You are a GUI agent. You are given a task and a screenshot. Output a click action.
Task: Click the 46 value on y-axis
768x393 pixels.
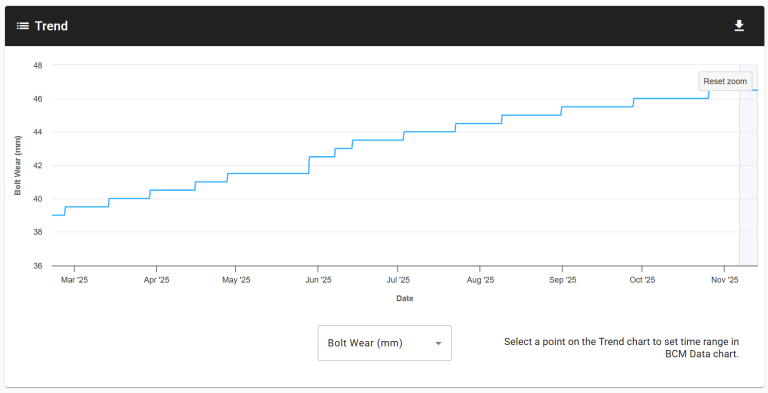point(38,99)
